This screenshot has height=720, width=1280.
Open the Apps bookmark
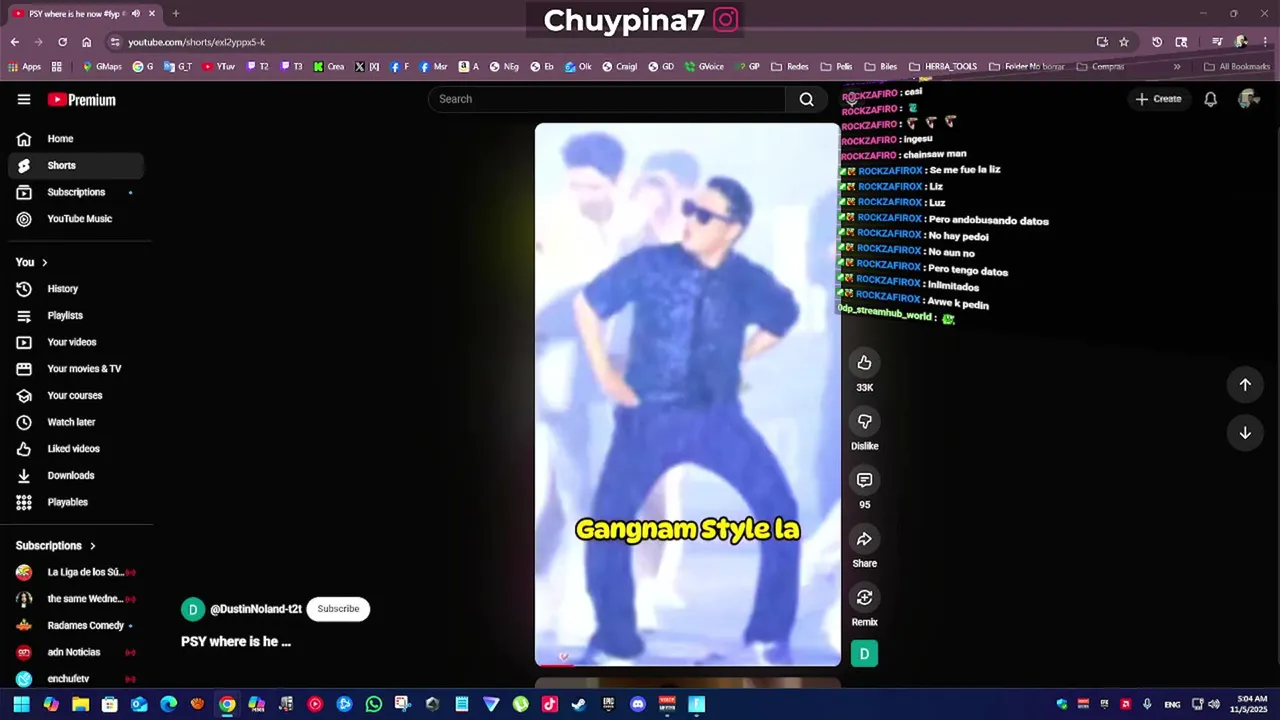25,67
